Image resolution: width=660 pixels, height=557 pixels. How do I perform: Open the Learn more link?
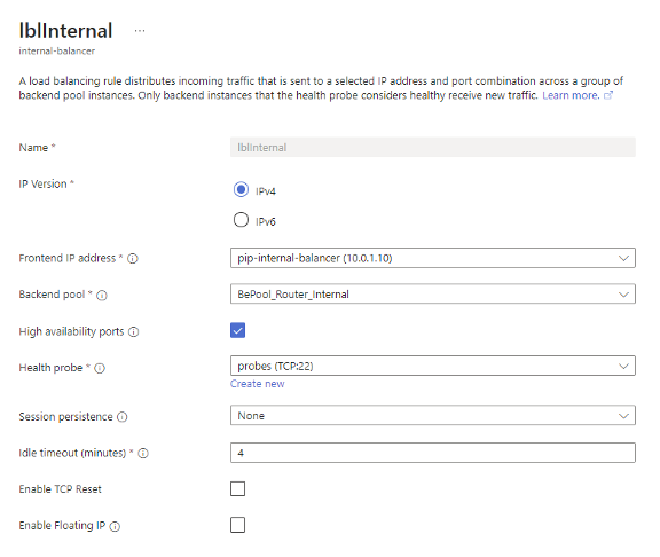pos(571,96)
